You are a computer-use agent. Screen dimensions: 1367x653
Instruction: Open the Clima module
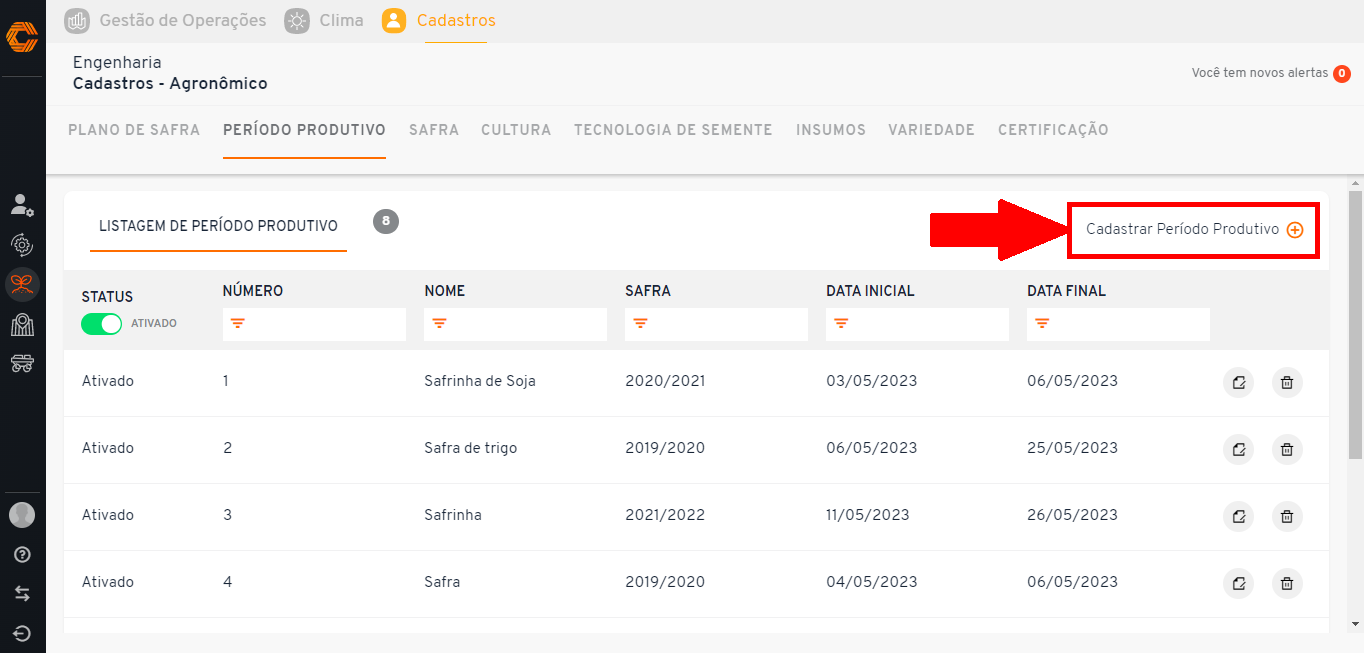[x=341, y=20]
